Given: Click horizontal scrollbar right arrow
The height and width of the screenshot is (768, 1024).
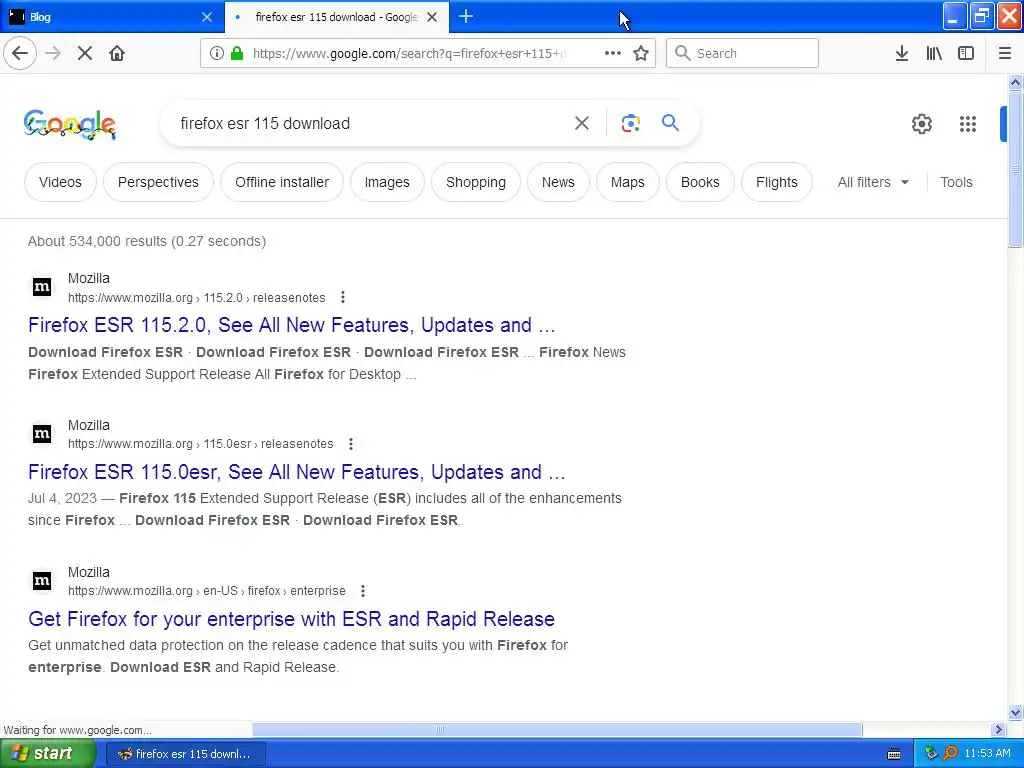Looking at the screenshot, I should [999, 729].
